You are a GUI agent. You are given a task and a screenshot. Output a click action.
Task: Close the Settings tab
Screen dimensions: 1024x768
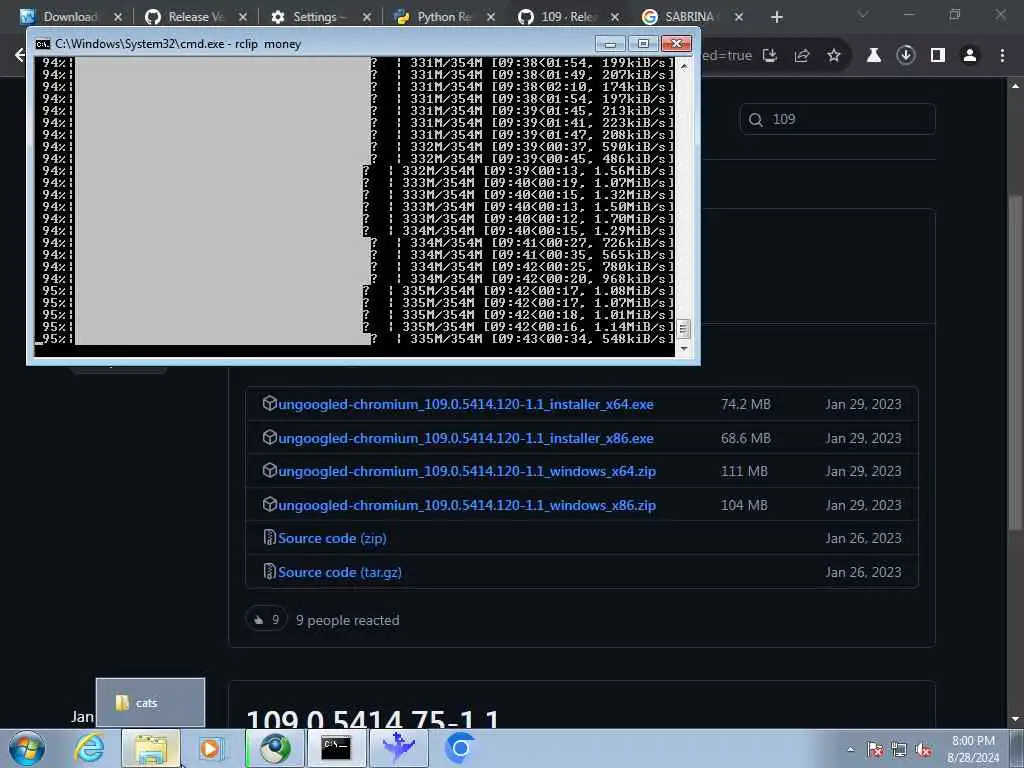pos(366,17)
